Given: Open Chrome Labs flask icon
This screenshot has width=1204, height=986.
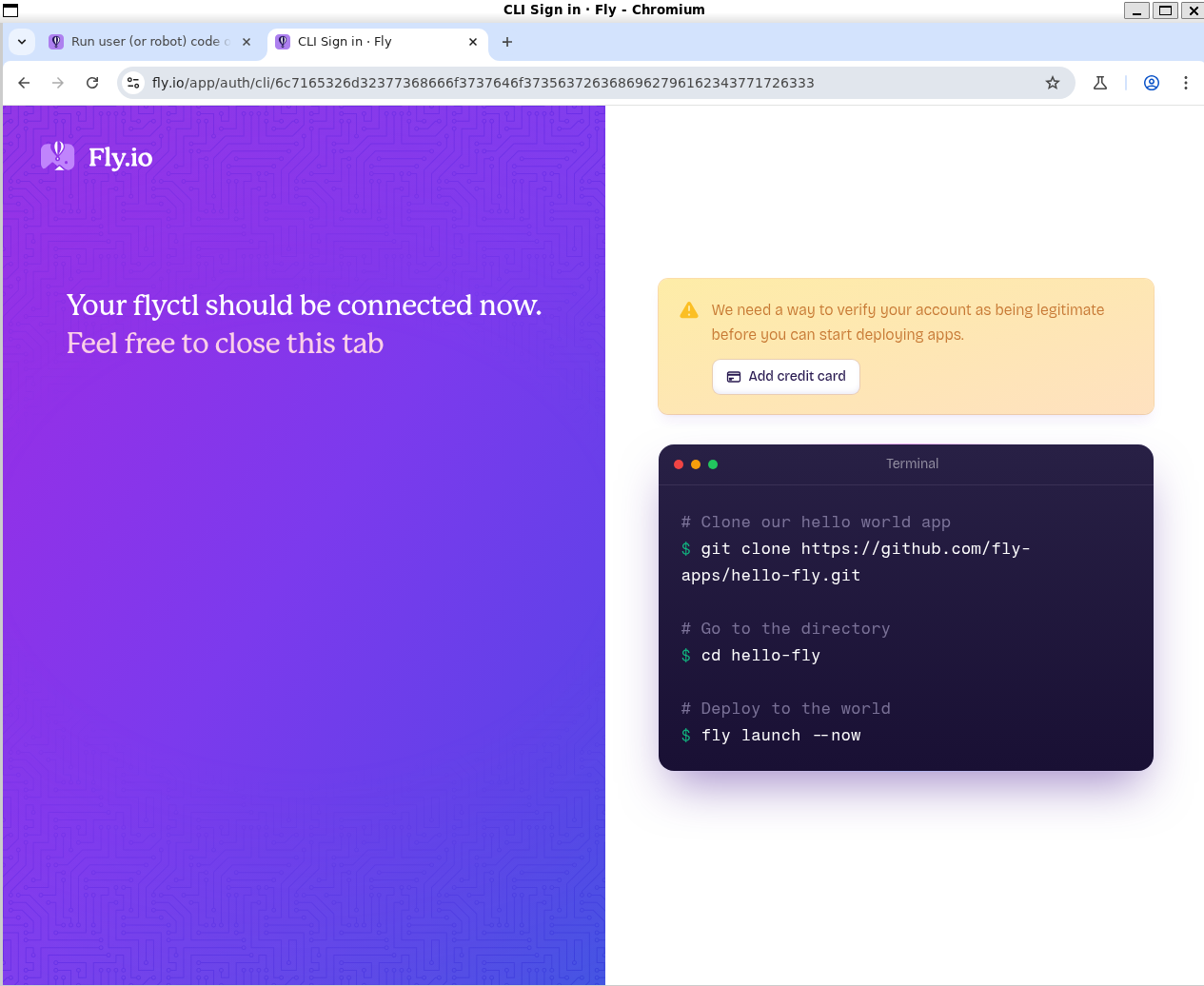Looking at the screenshot, I should click(1100, 83).
